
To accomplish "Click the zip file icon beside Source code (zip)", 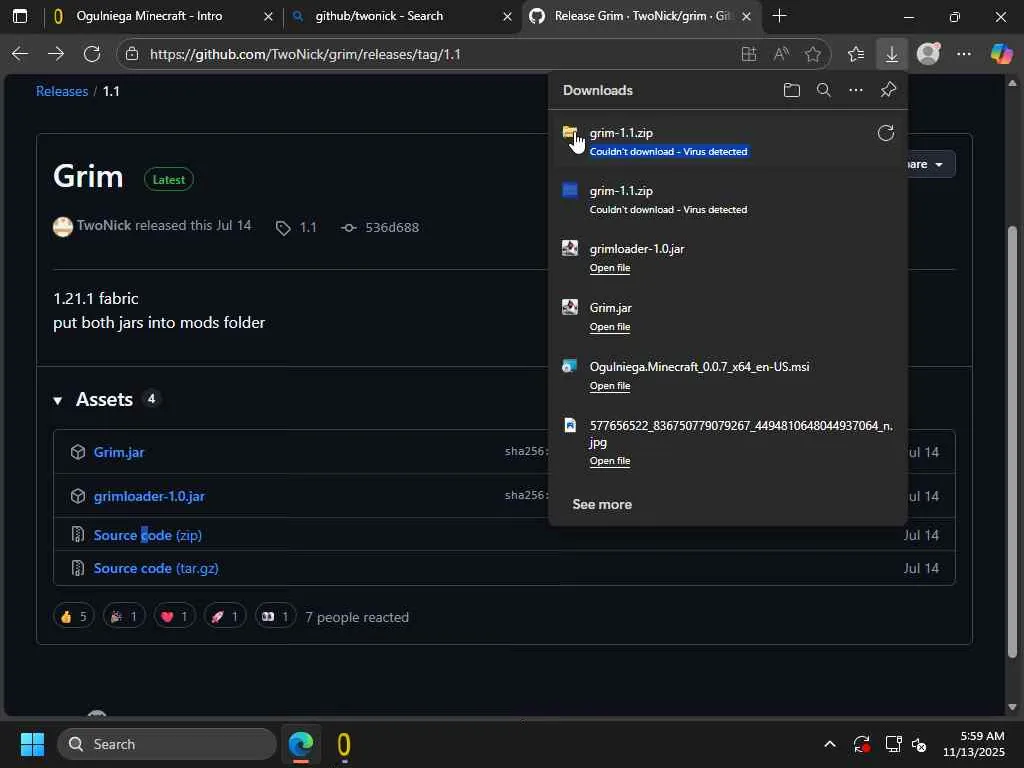I will pyautogui.click(x=78, y=534).
